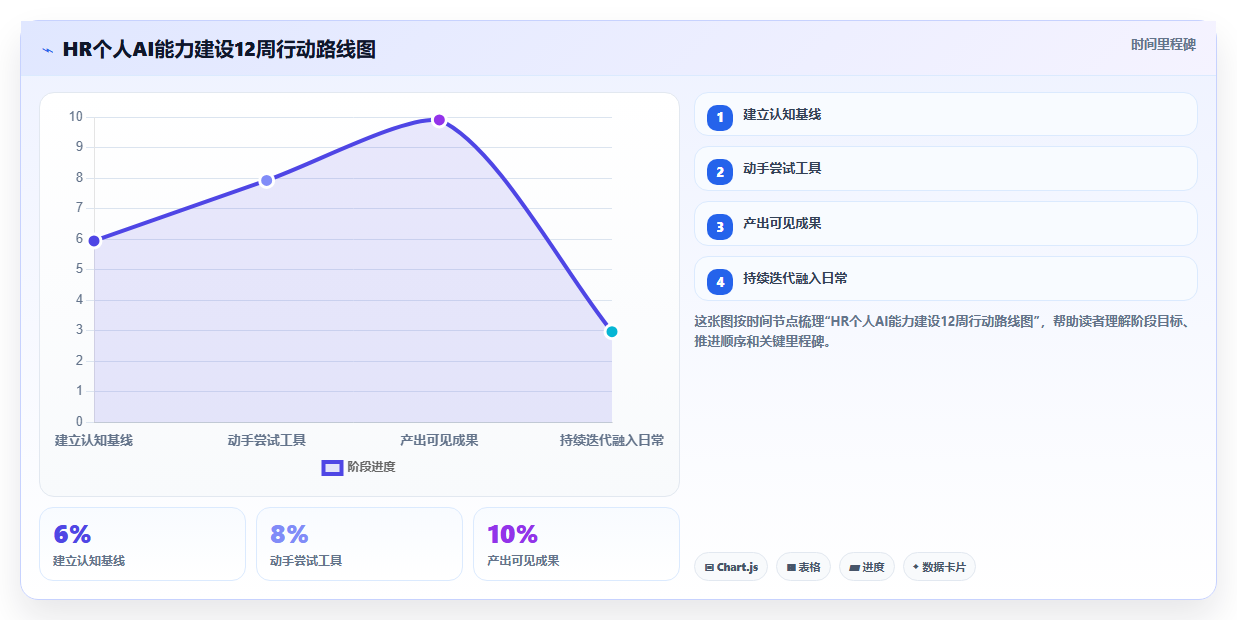Viewport: 1237px width, 620px height.
Task: Click the lightning icon beside the roadmap title
Action: pos(47,50)
